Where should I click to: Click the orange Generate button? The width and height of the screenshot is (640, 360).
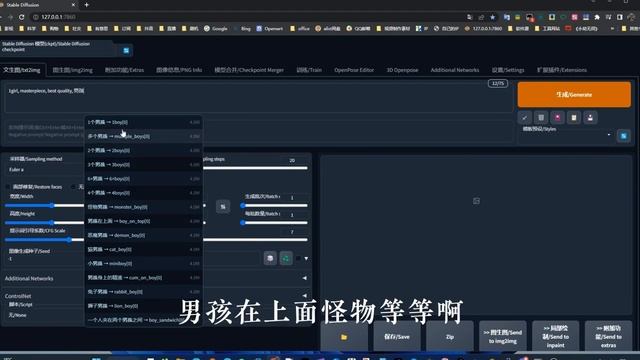[x=574, y=94]
